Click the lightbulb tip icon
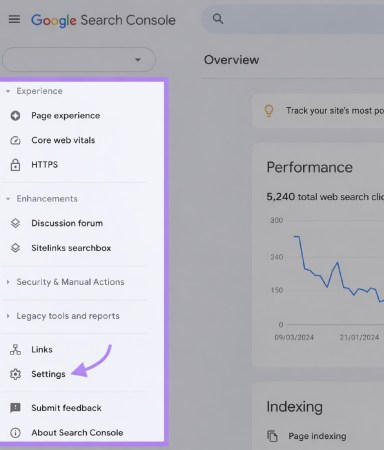This screenshot has width=384, height=450. 269,111
